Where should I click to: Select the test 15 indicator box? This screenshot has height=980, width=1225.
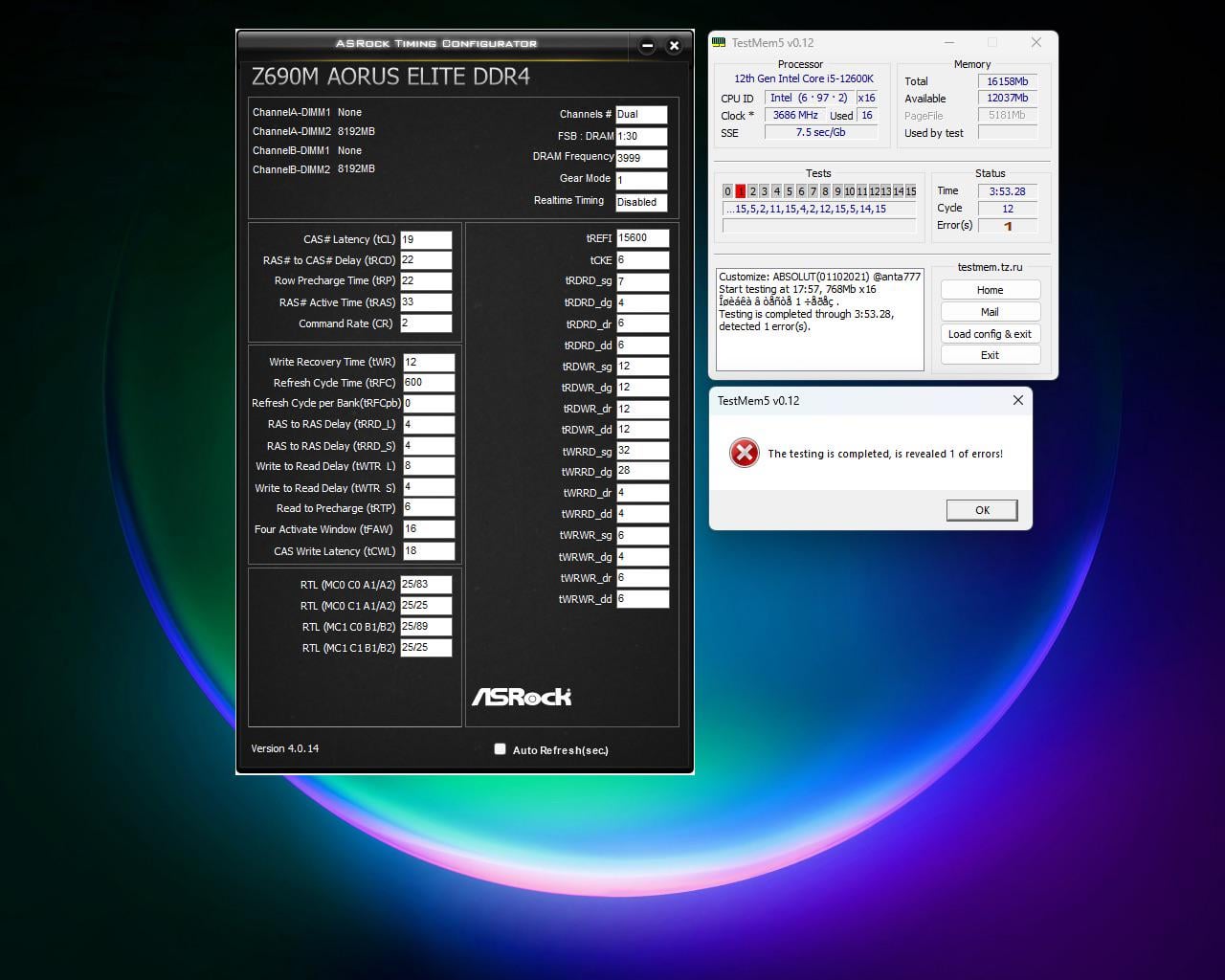910,191
